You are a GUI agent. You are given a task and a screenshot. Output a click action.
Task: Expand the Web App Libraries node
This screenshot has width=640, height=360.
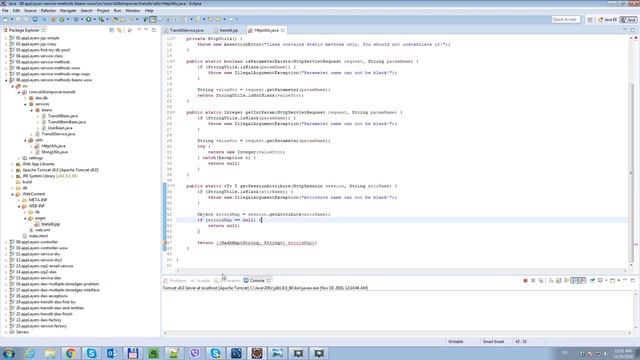pos(13,164)
